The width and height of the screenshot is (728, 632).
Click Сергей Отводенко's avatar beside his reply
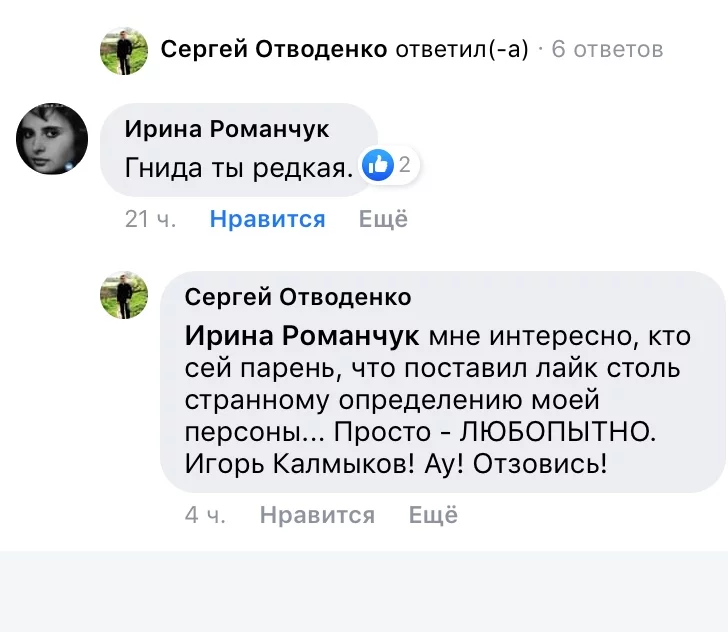pos(124,295)
